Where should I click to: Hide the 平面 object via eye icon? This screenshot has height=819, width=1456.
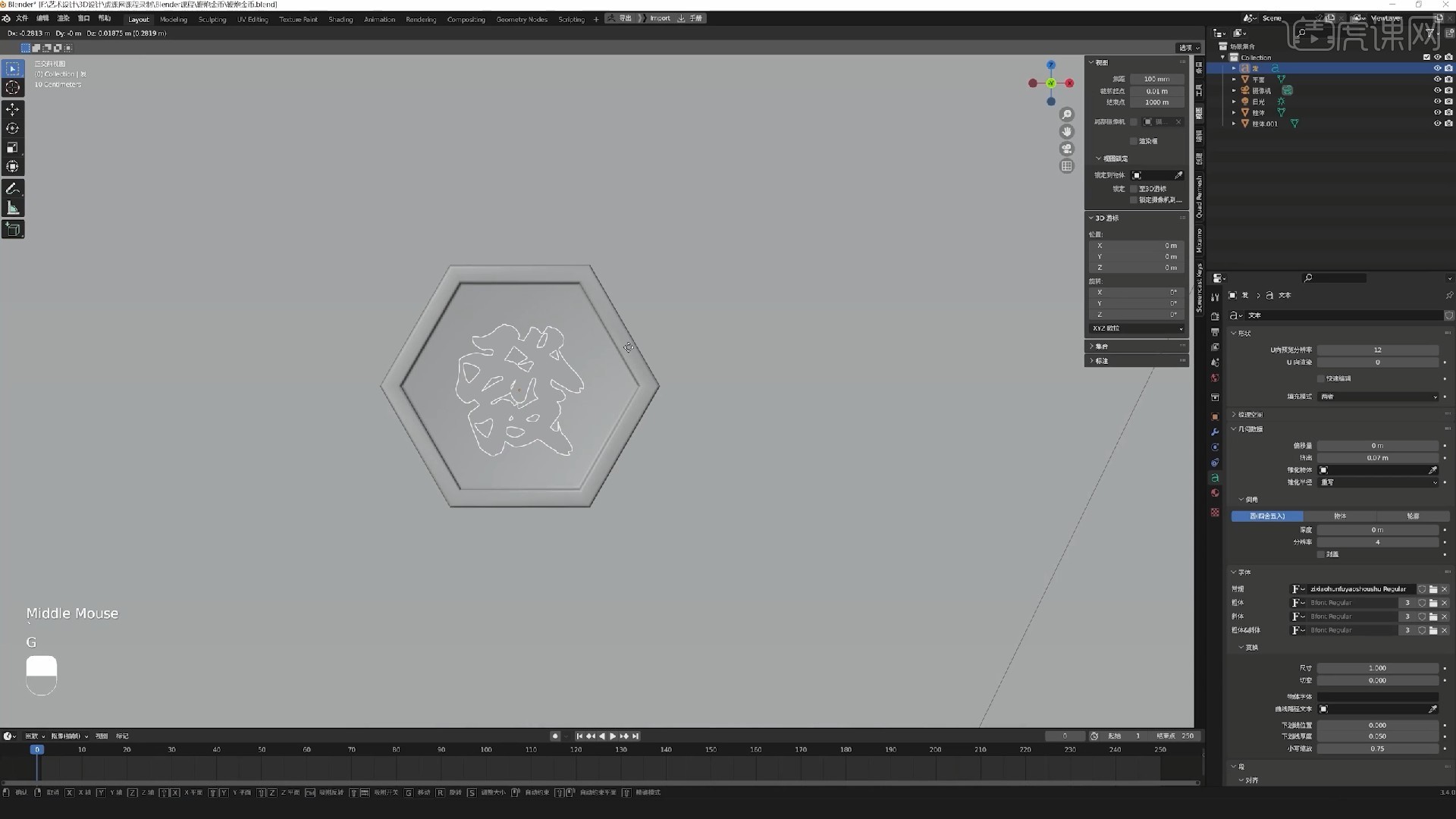1437,80
